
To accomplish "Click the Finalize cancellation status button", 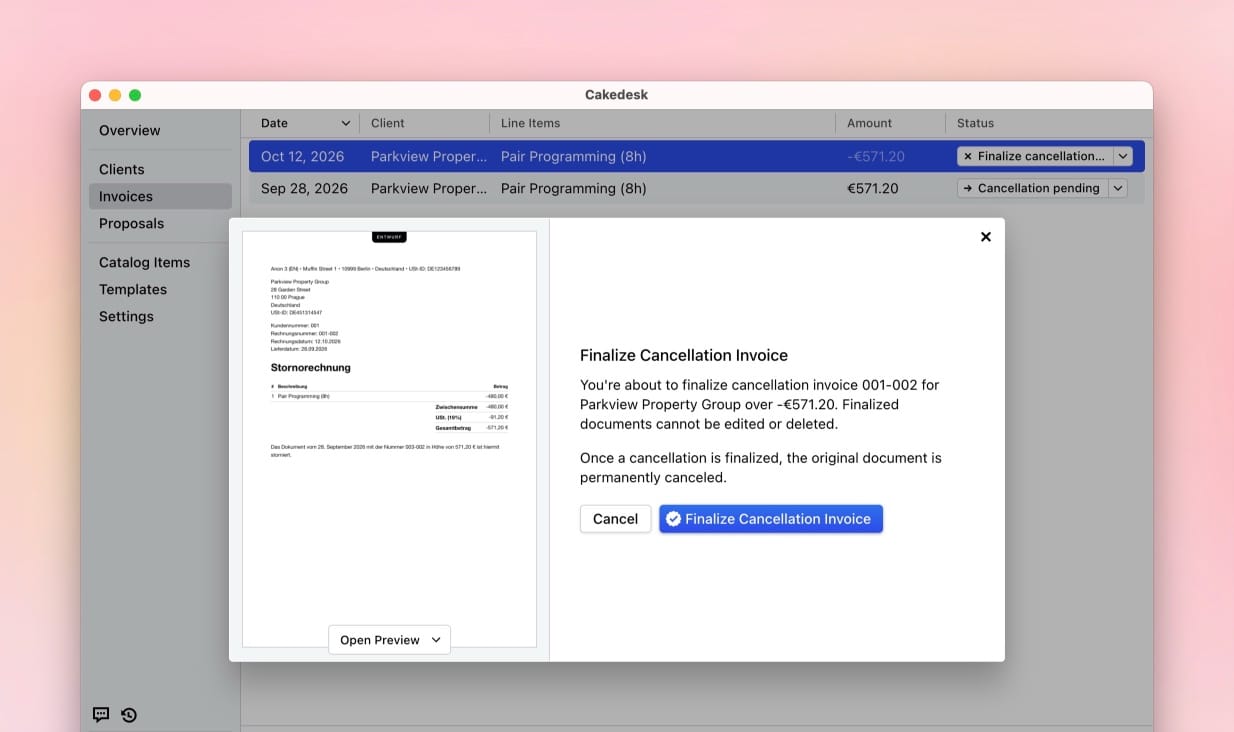I will pos(1034,156).
